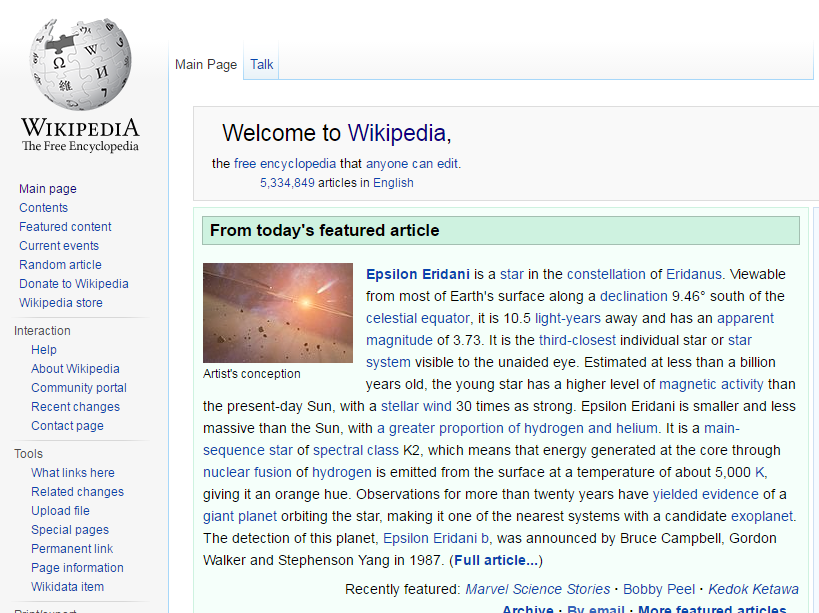
Task: Open the magnetic activity link
Action: click(x=711, y=384)
